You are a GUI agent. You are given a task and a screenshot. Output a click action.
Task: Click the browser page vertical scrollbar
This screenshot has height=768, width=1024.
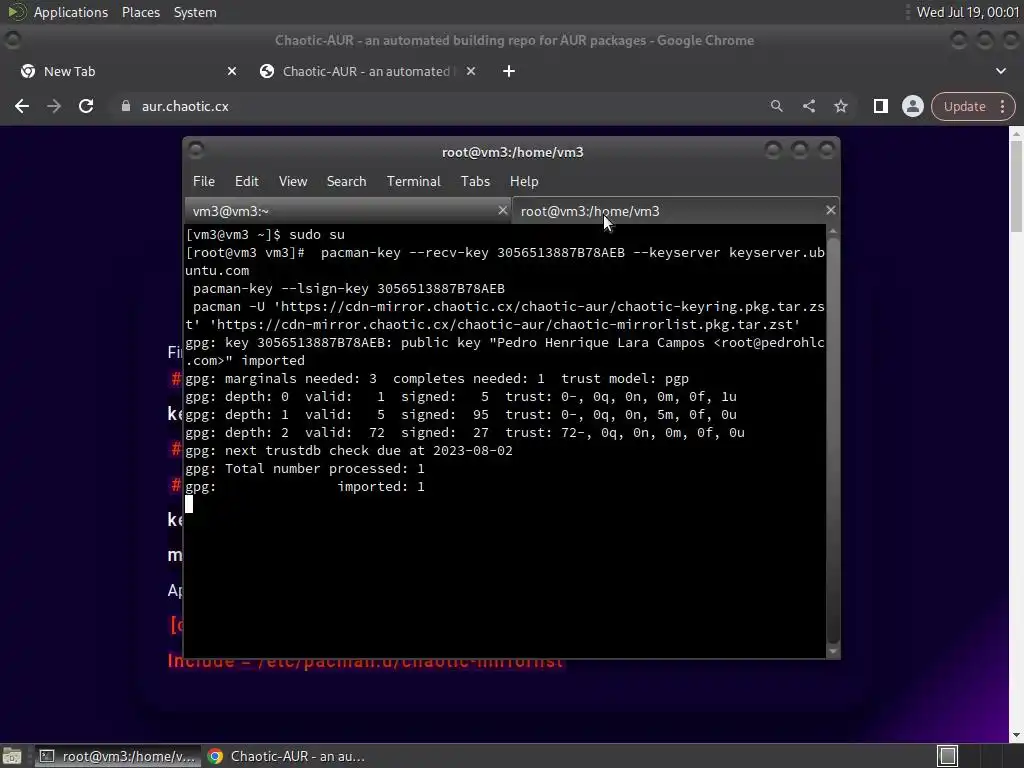coord(1016,186)
